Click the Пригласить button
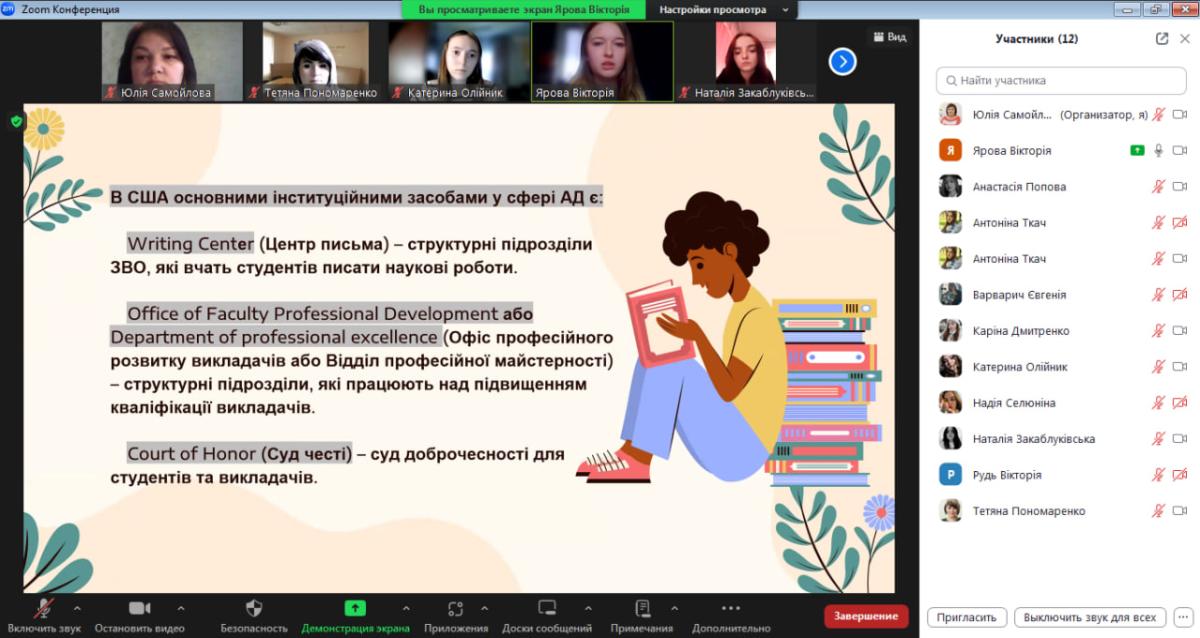The image size is (1200, 638). [967, 617]
